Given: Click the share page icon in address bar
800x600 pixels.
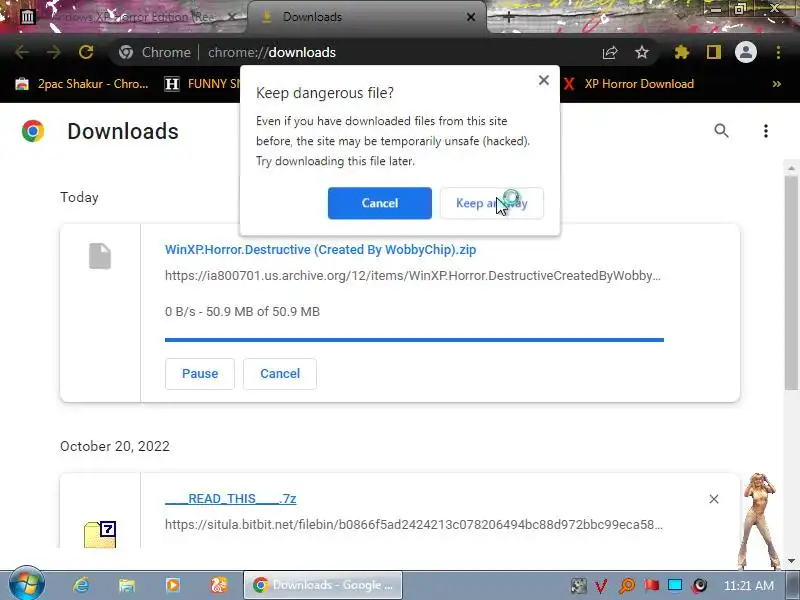Looking at the screenshot, I should pyautogui.click(x=610, y=52).
